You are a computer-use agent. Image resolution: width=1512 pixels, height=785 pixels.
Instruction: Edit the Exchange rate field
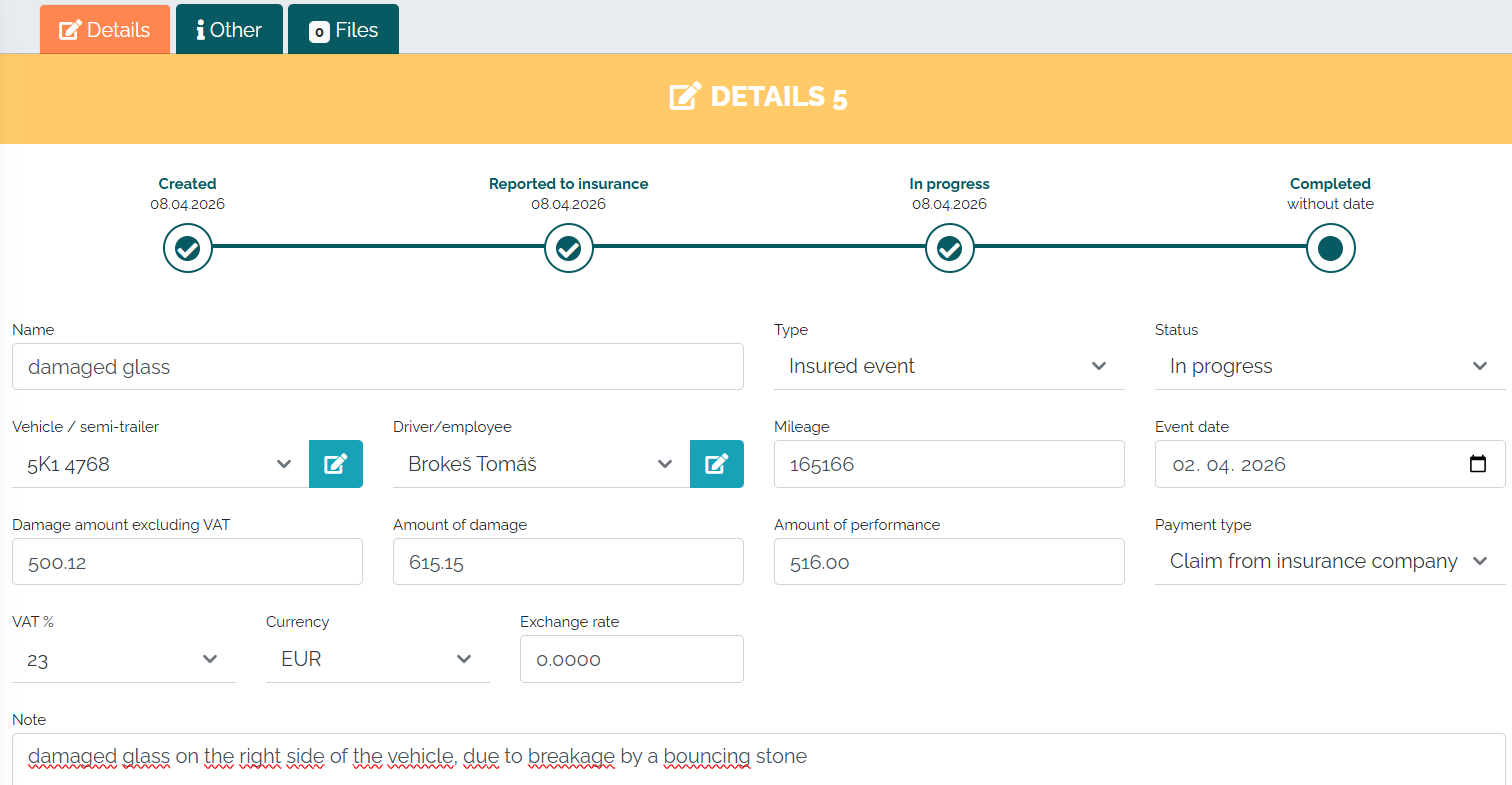click(x=632, y=659)
